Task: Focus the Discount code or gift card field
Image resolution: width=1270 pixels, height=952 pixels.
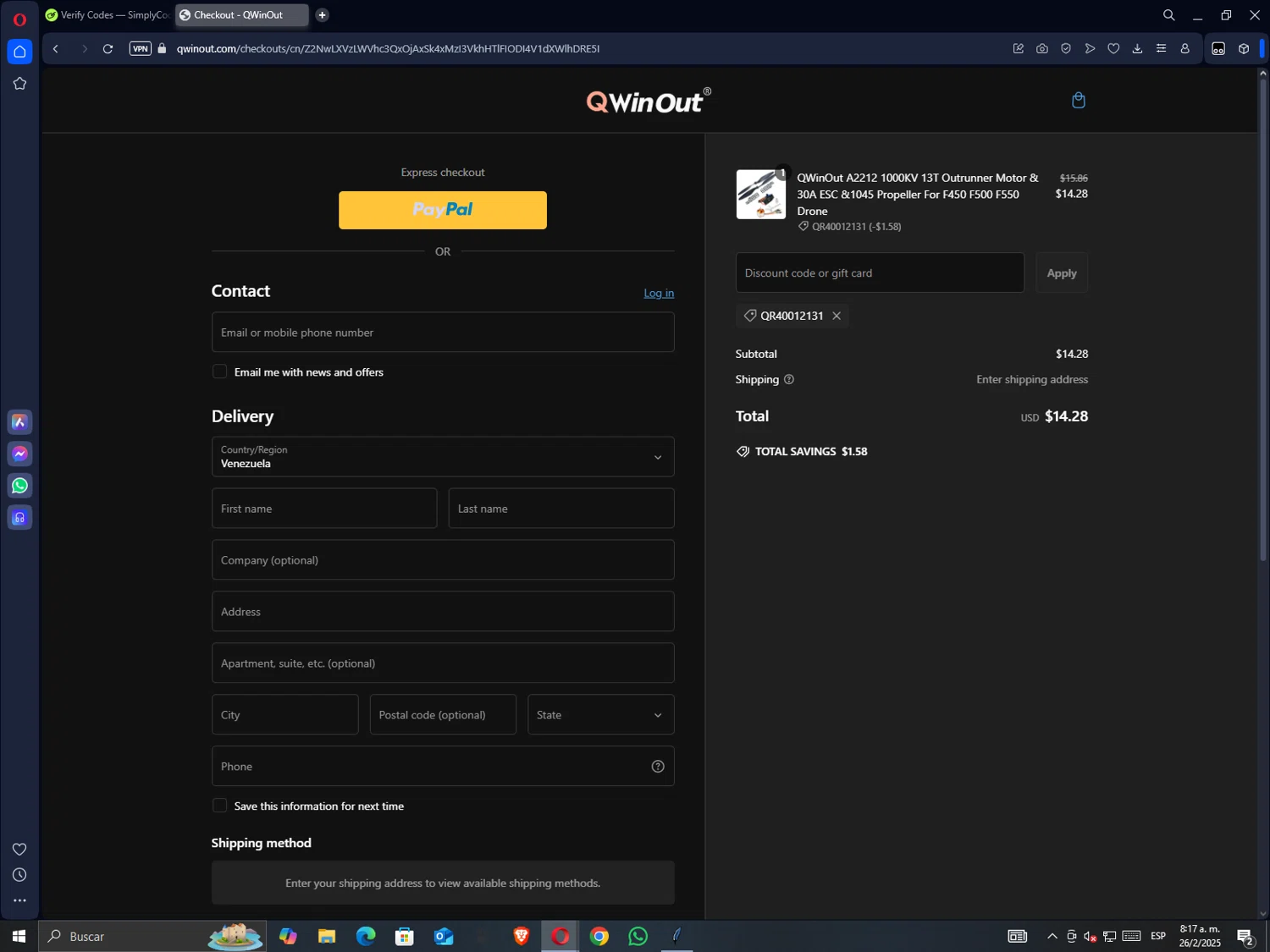Action: point(880,273)
